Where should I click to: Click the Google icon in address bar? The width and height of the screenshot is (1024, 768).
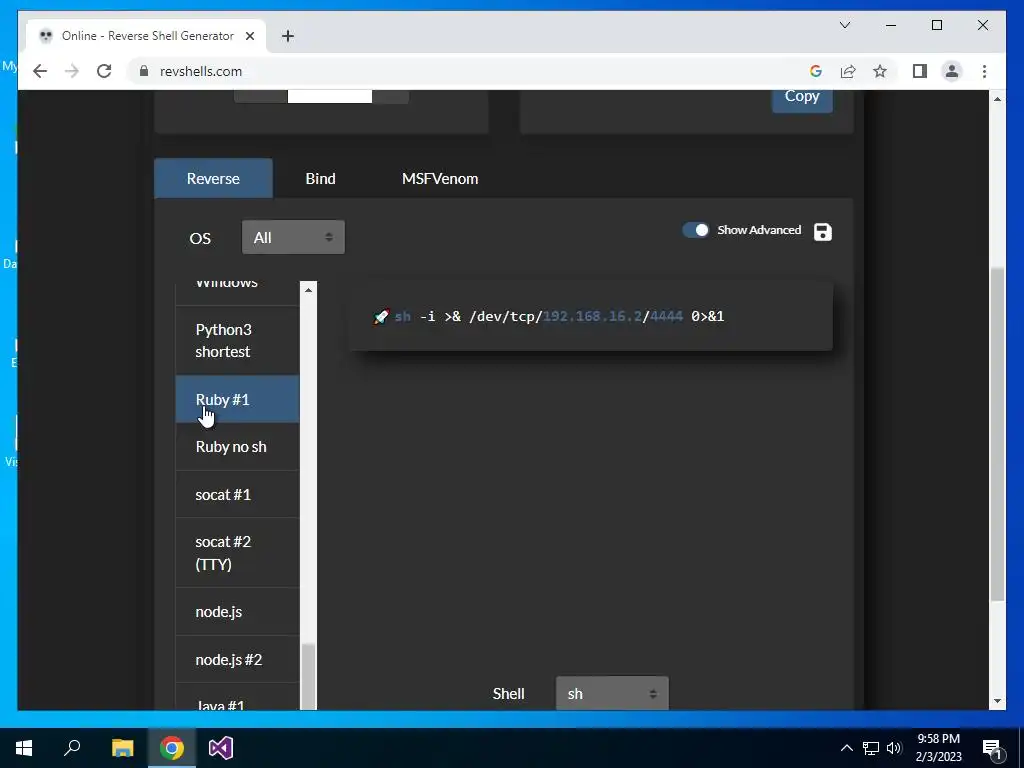coord(816,71)
